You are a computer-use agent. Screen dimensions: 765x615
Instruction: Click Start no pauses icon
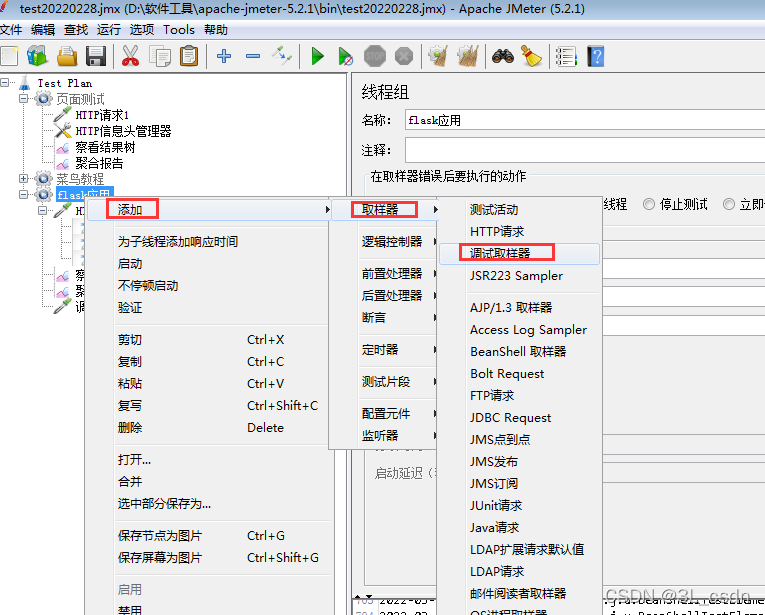pyautogui.click(x=346, y=56)
